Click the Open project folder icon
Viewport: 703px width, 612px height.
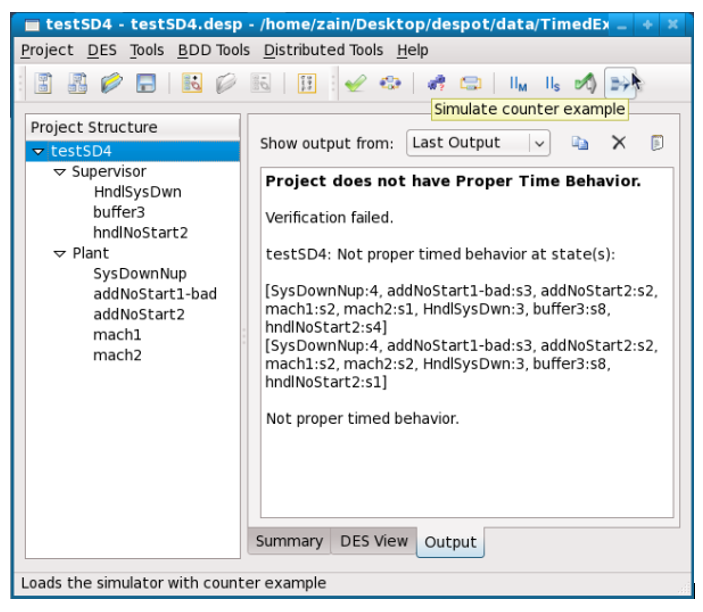click(x=112, y=84)
